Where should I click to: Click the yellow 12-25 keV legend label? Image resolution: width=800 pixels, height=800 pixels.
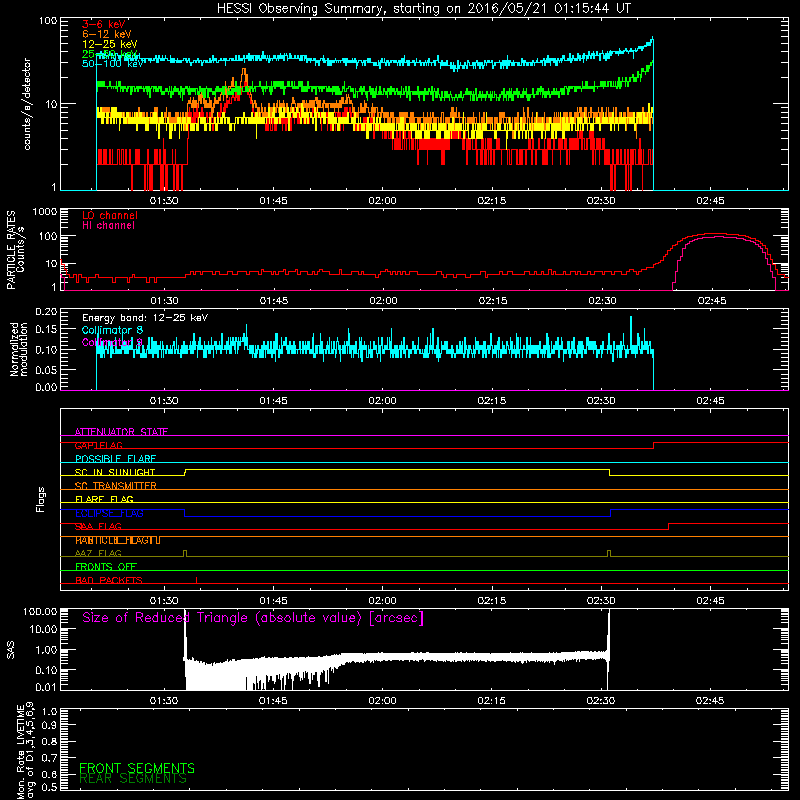click(x=110, y=44)
